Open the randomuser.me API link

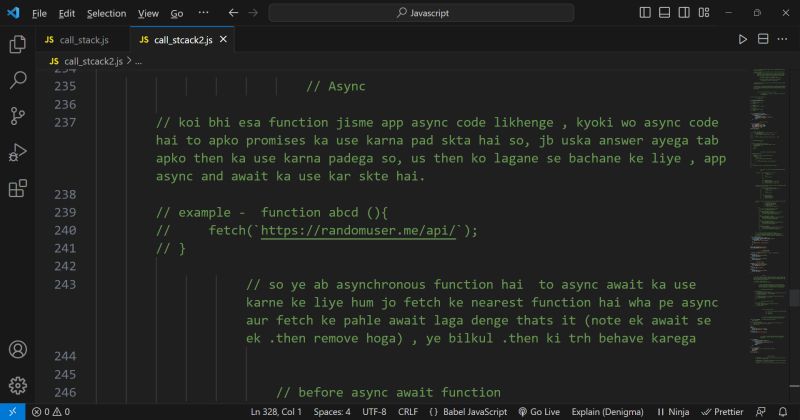362,230
